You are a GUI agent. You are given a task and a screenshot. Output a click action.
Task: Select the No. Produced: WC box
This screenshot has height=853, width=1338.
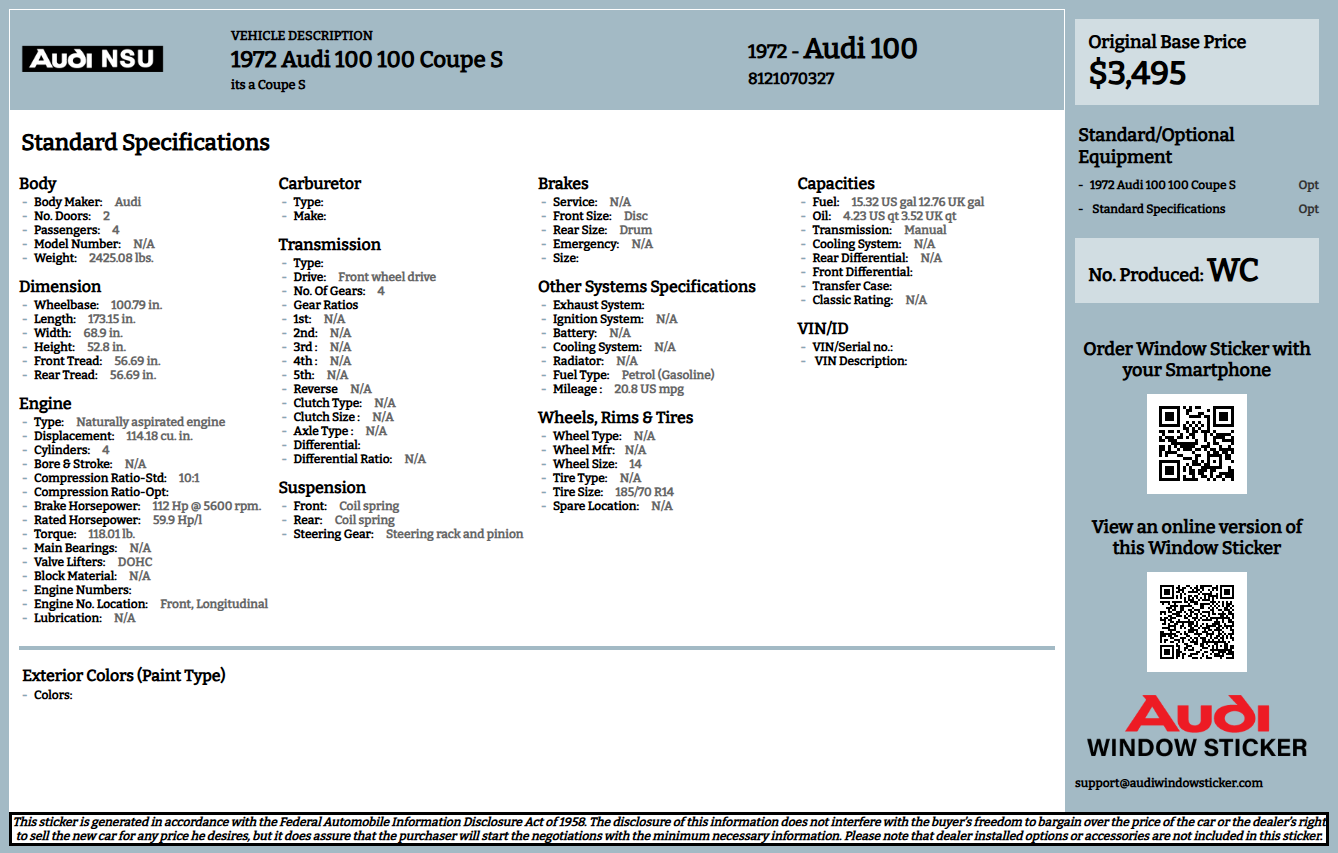[x=1196, y=271]
